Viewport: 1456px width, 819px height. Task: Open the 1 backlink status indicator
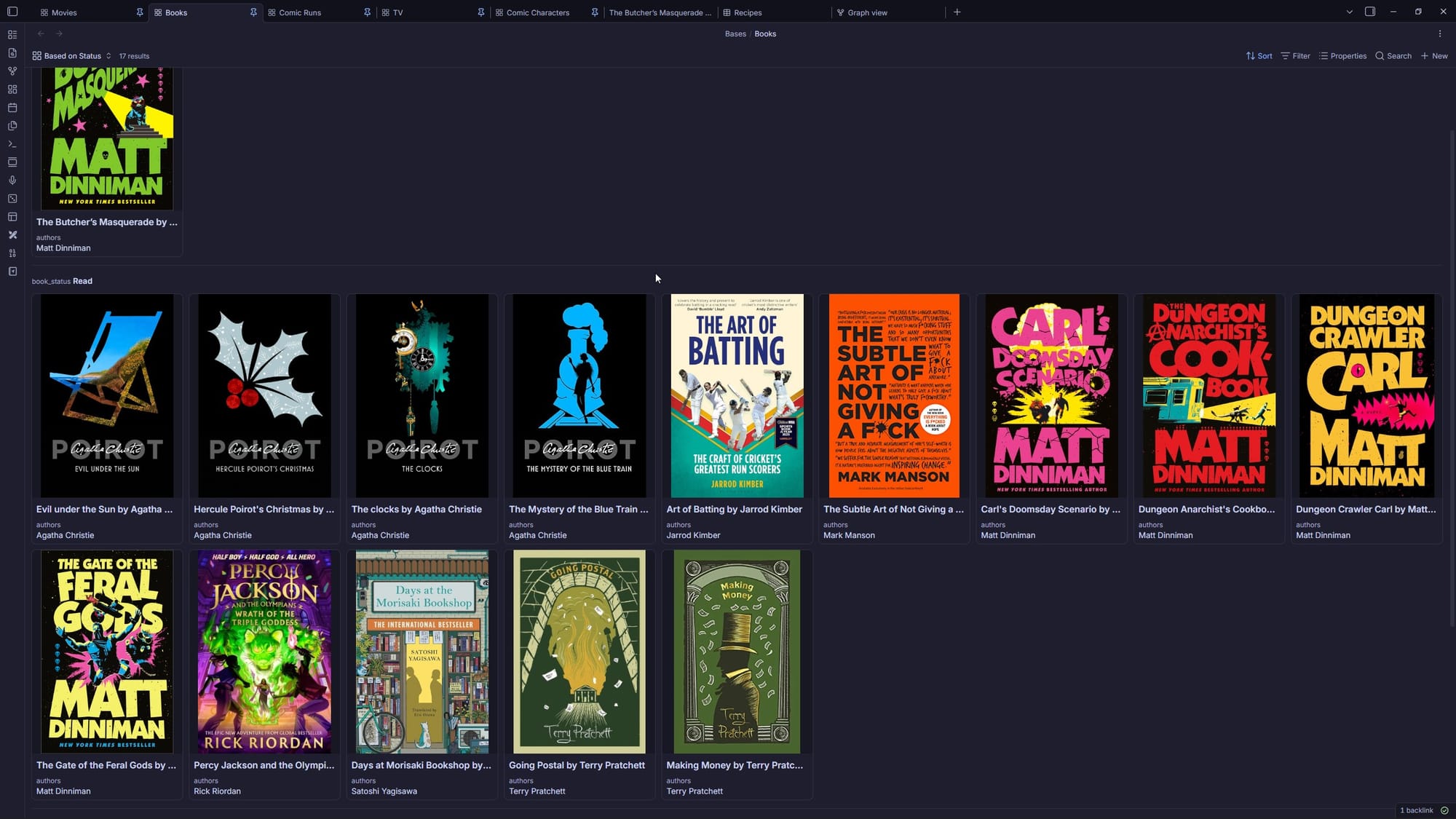1416,810
